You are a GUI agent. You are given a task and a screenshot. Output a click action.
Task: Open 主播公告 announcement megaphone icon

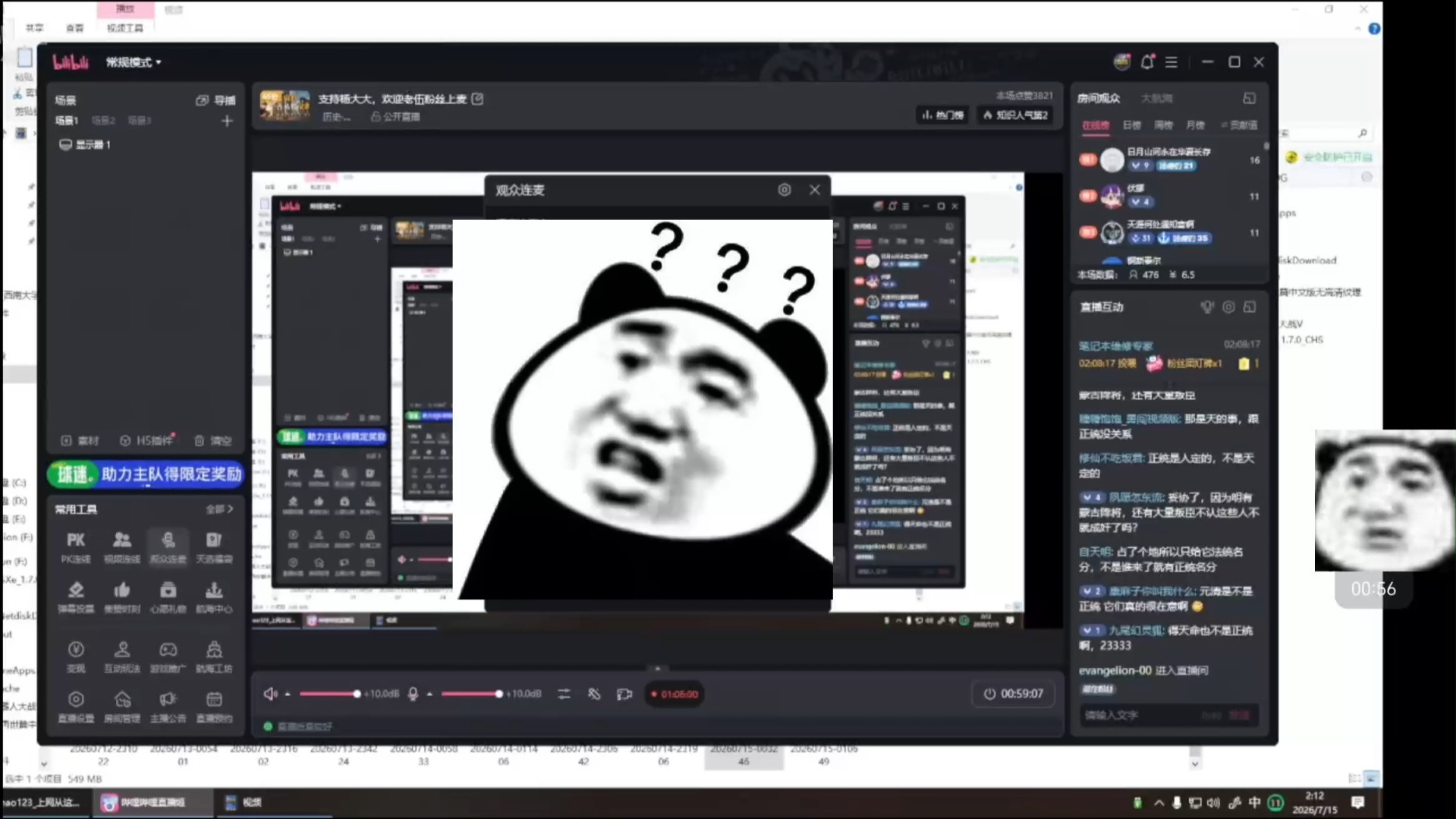(x=168, y=706)
